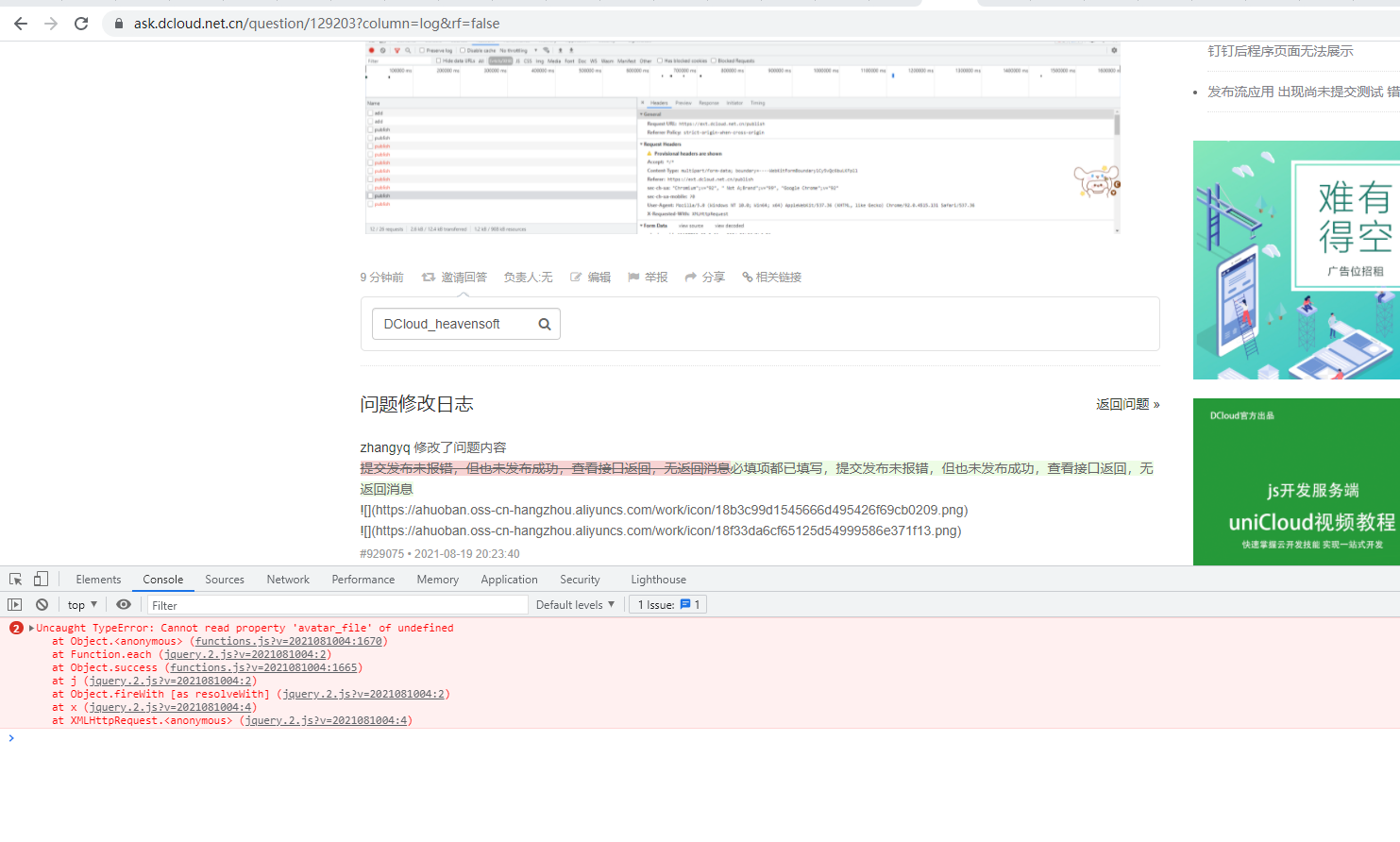Click the flag icon to report (举报)

click(x=633, y=278)
